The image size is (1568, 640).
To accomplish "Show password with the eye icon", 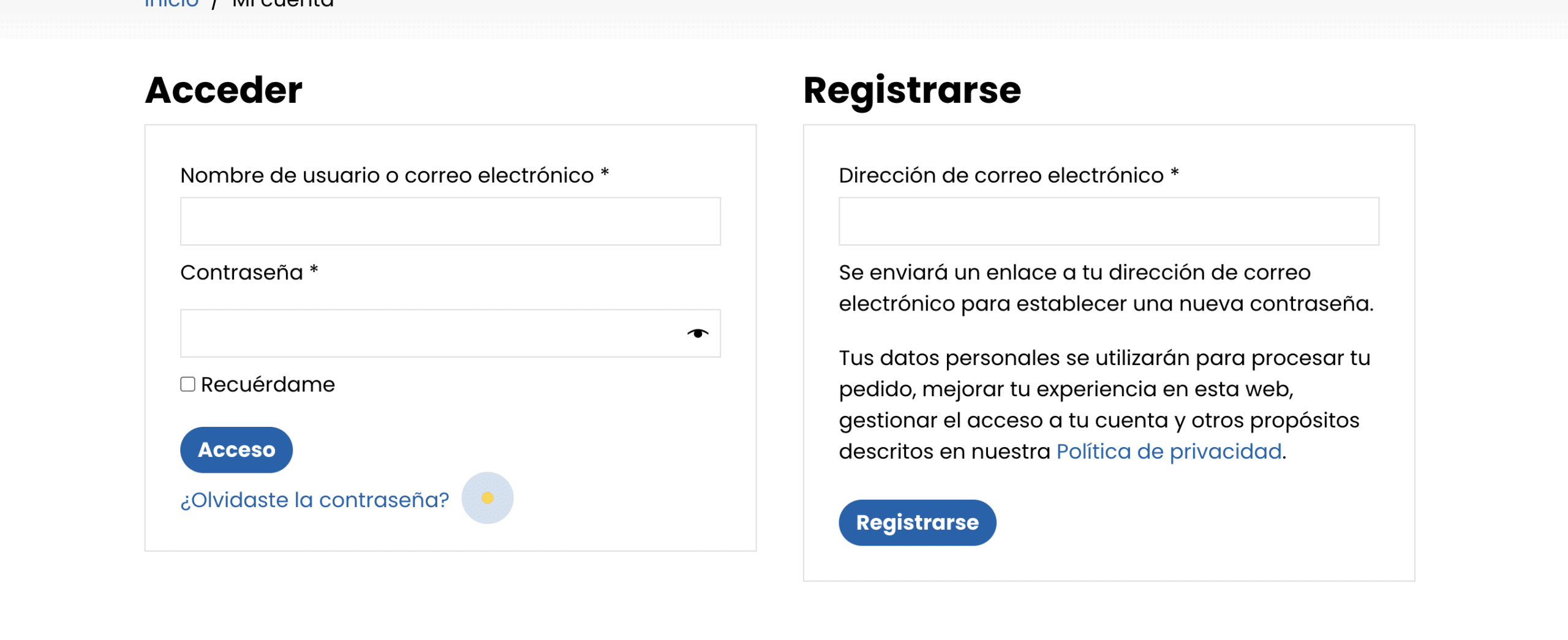I will (x=697, y=334).
